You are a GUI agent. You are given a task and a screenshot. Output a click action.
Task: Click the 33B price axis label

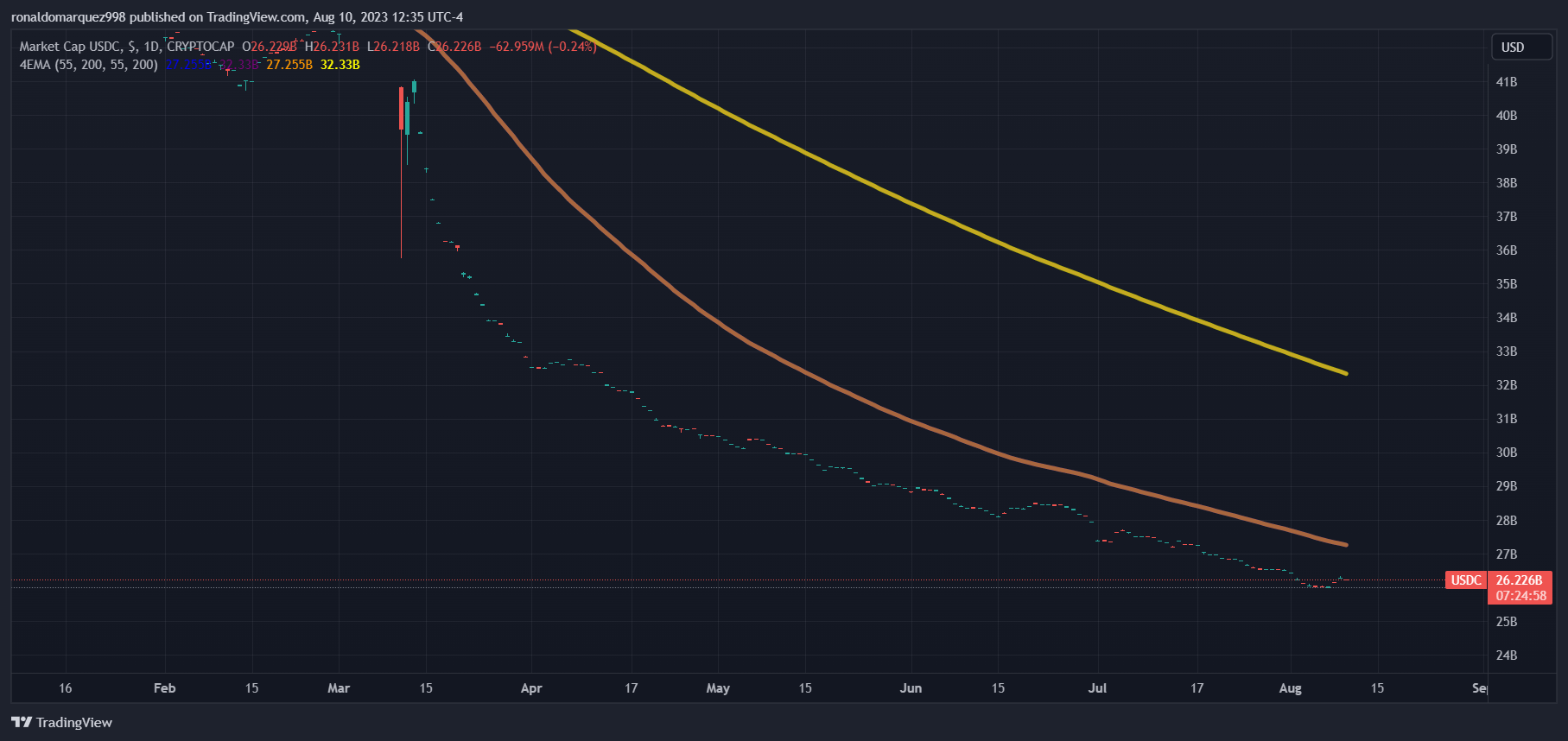(1507, 351)
